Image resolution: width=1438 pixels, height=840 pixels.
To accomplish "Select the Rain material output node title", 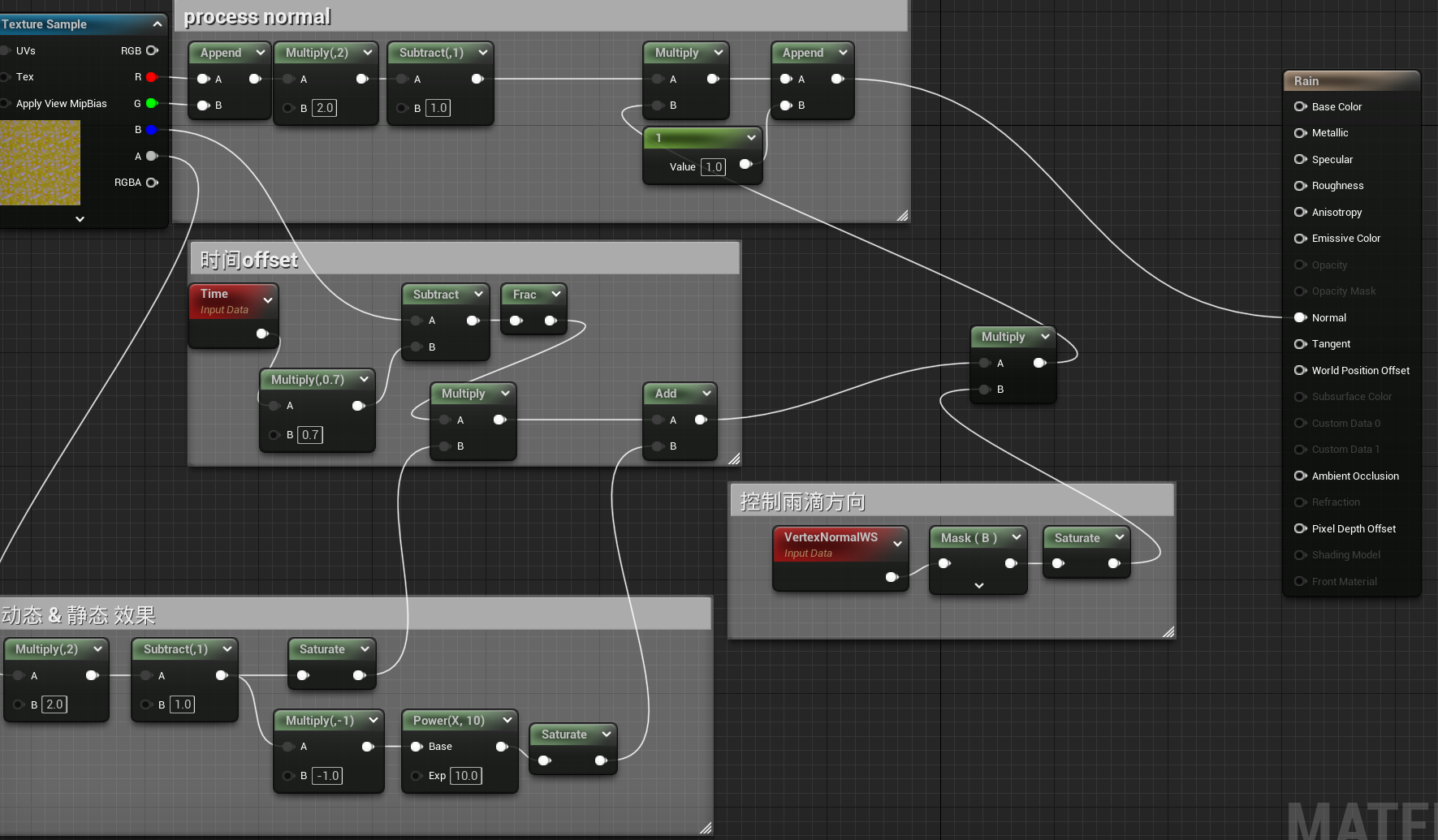I will click(1306, 81).
